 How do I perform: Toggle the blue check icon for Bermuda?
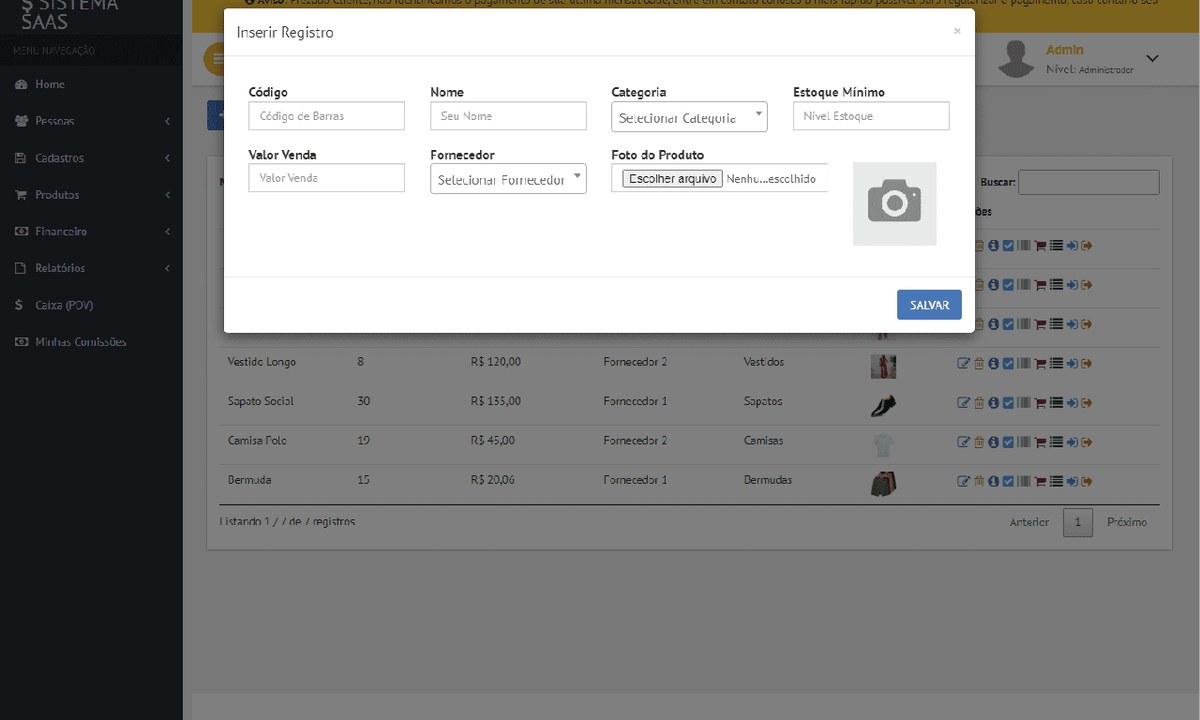pos(1008,481)
